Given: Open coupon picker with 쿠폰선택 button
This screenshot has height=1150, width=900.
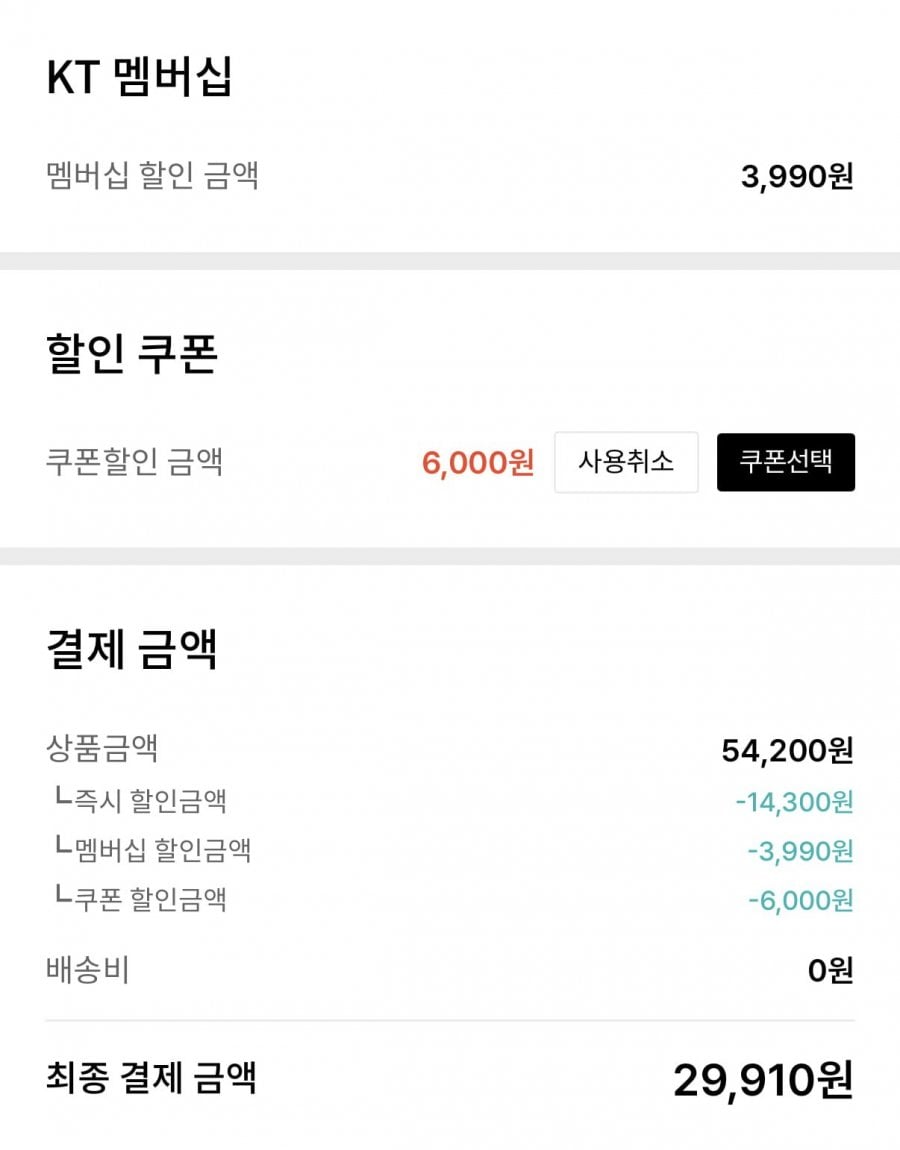Looking at the screenshot, I should (x=786, y=462).
